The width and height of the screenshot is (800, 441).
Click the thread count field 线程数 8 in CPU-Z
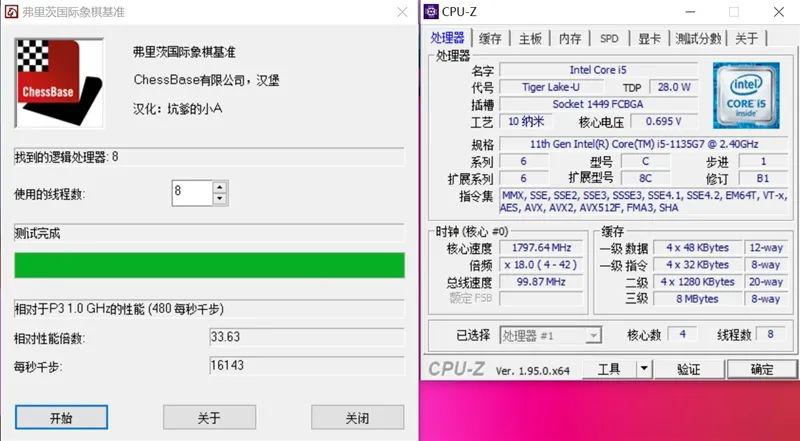click(x=771, y=334)
